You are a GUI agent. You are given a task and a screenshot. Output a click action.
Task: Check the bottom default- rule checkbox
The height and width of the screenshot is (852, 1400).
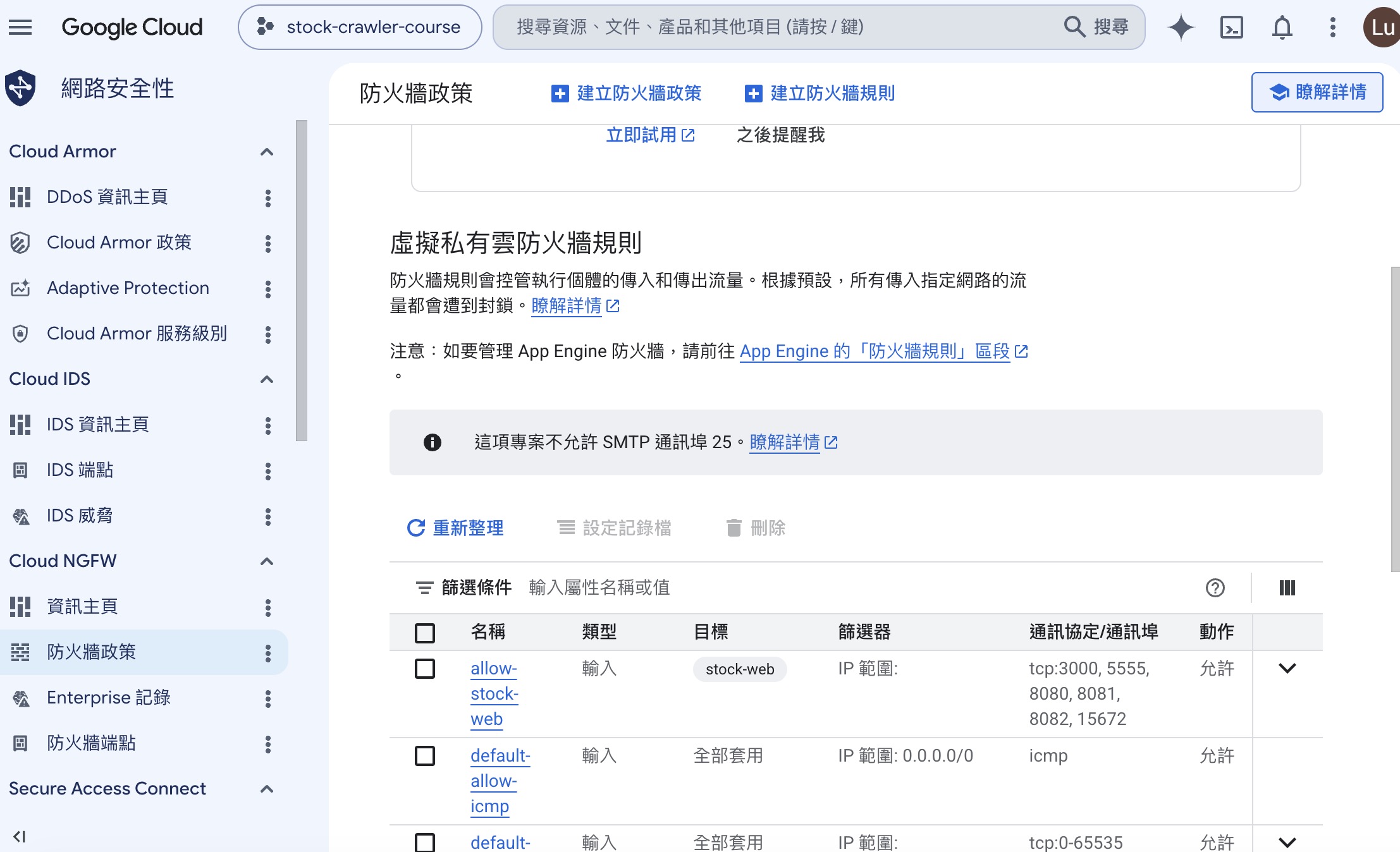425,842
